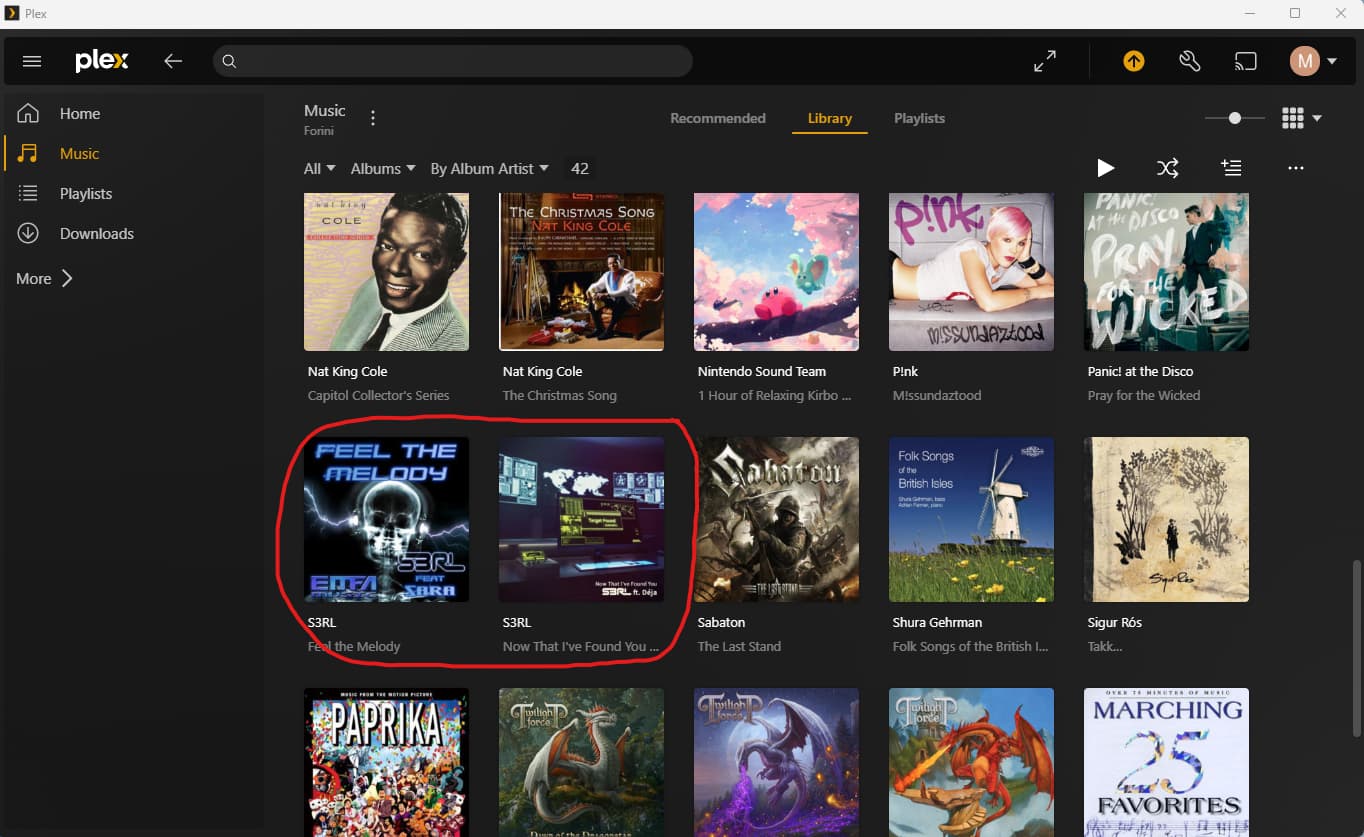Expand the More sidebar section
Screen dimensions: 1364x837
click(44, 278)
